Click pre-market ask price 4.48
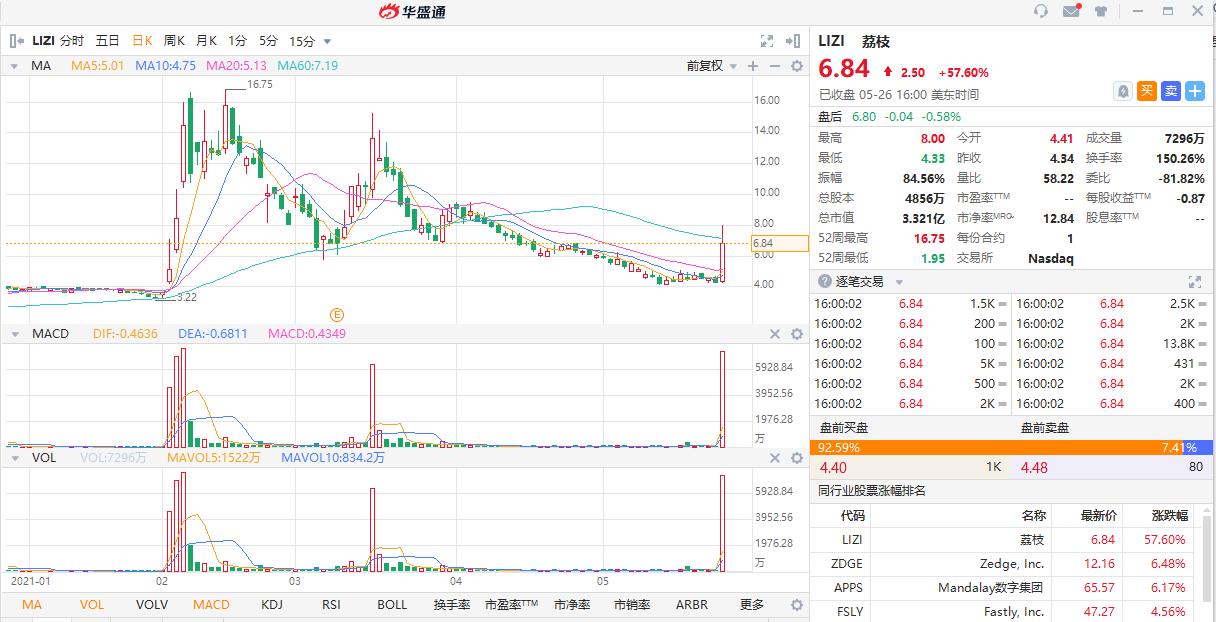The height and width of the screenshot is (622, 1216). [x=1034, y=467]
